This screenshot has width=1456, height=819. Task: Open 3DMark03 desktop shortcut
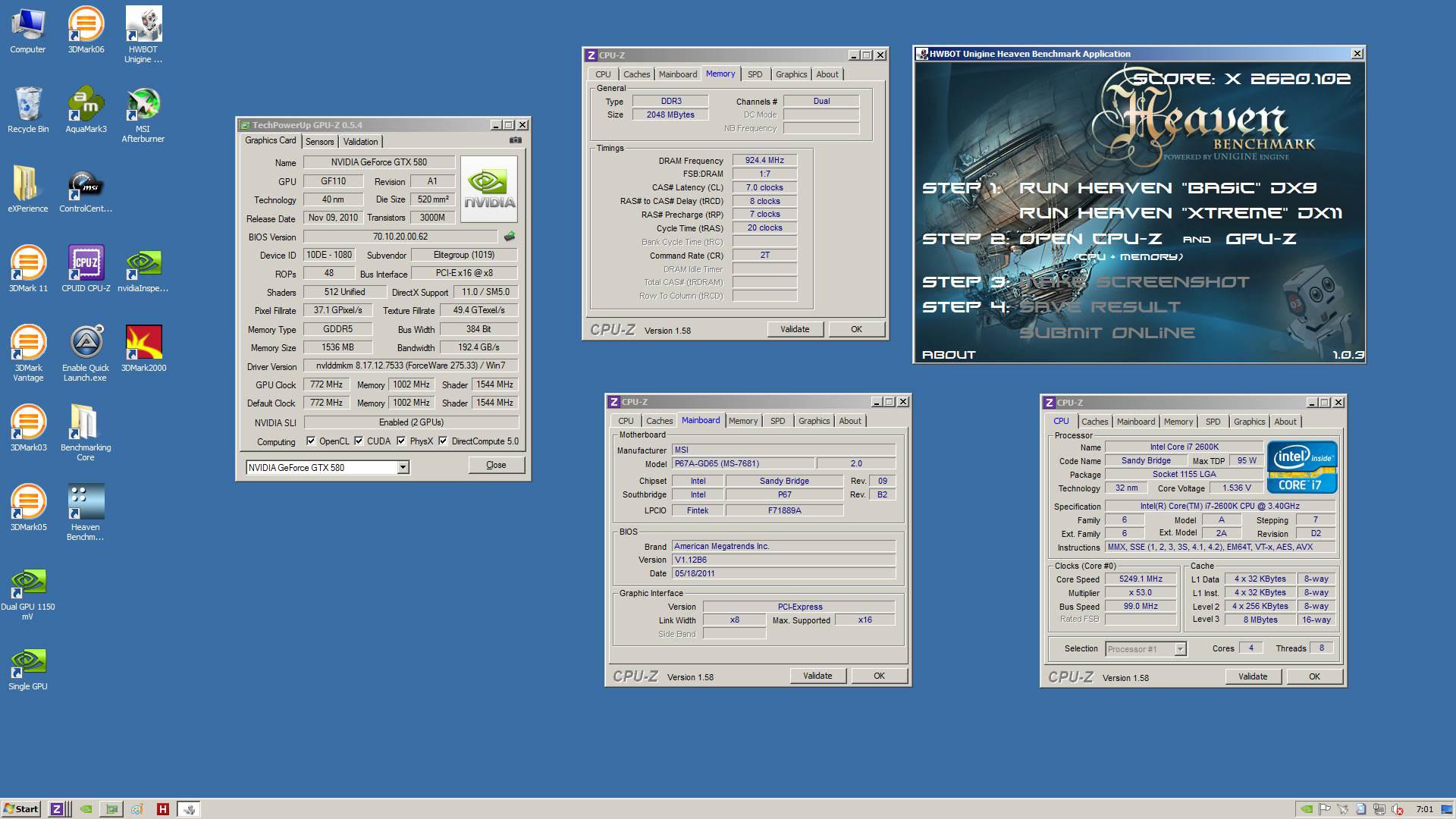pyautogui.click(x=28, y=428)
